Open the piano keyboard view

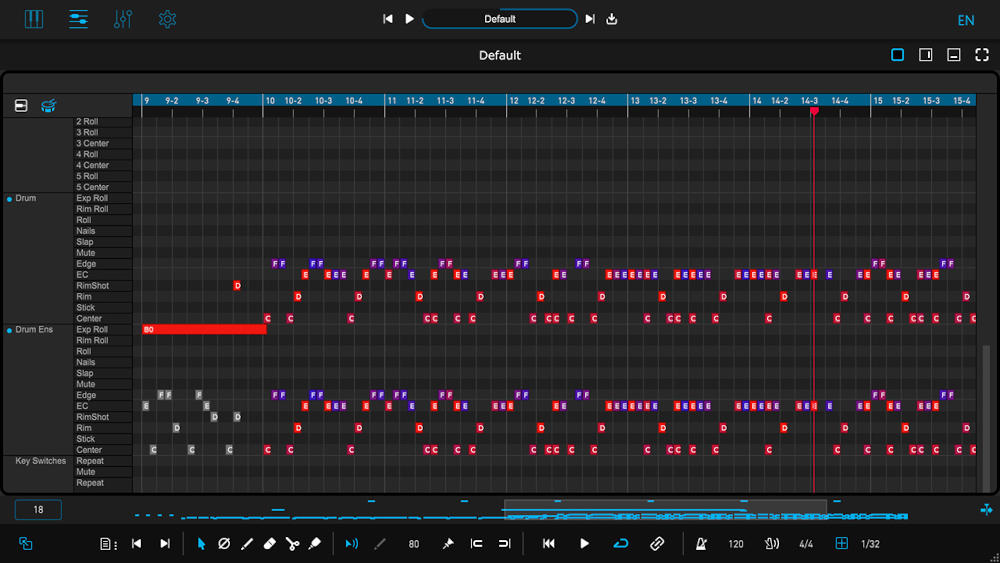[x=34, y=19]
